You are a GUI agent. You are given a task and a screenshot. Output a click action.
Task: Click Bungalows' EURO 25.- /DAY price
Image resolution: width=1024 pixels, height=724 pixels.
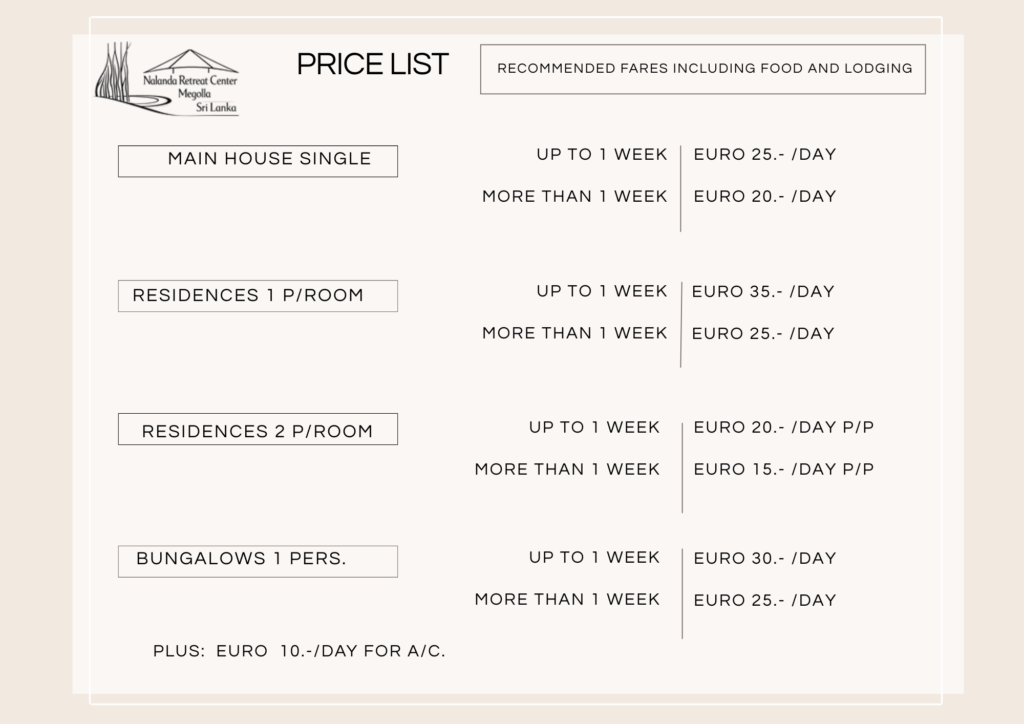[764, 601]
